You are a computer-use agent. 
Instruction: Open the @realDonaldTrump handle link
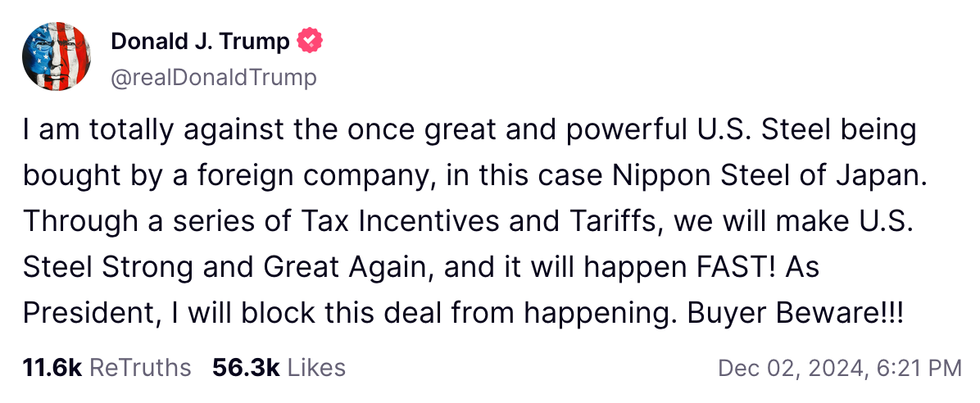click(x=213, y=77)
